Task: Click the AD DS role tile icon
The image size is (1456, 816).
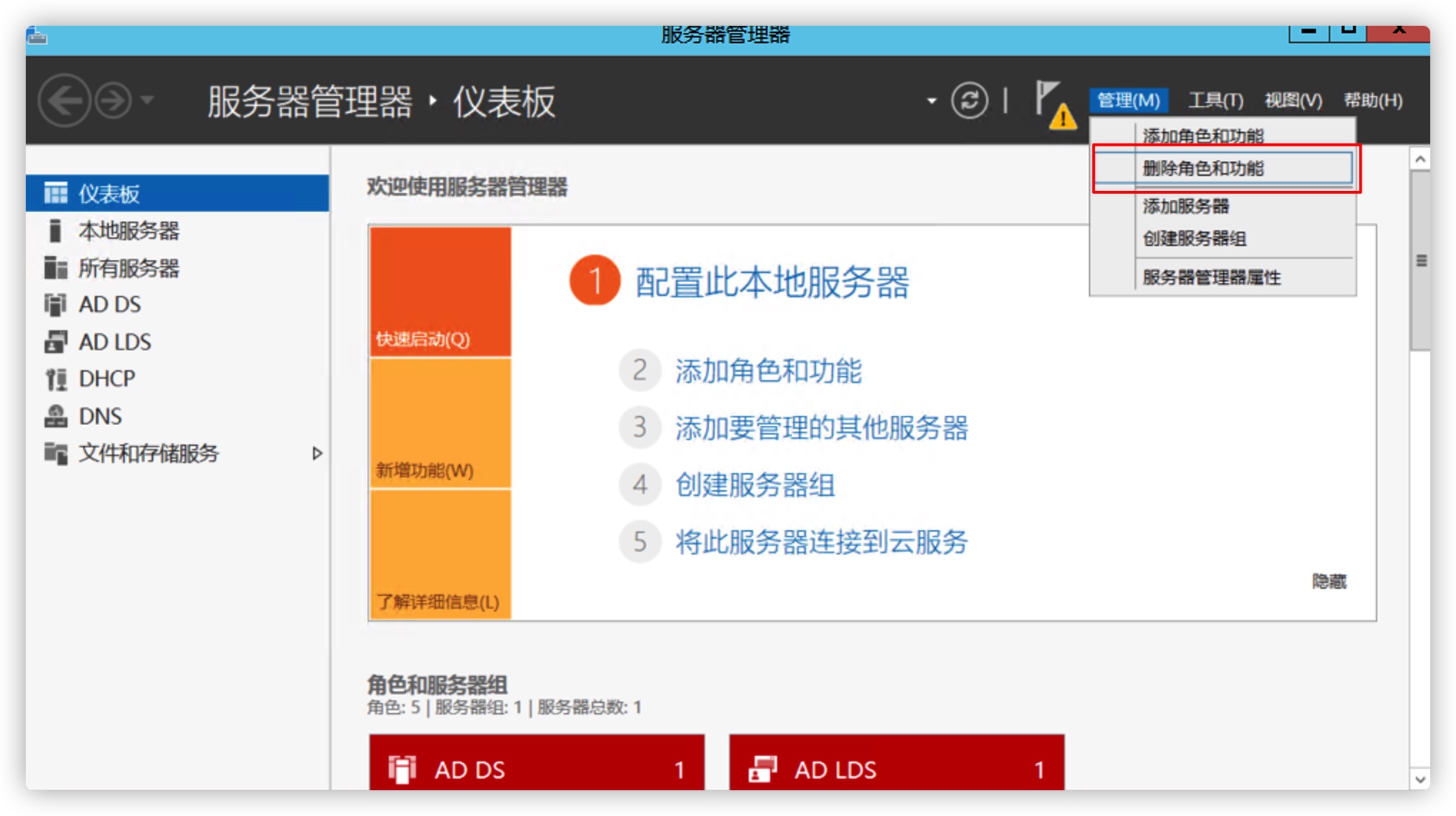Action: pyautogui.click(x=402, y=769)
